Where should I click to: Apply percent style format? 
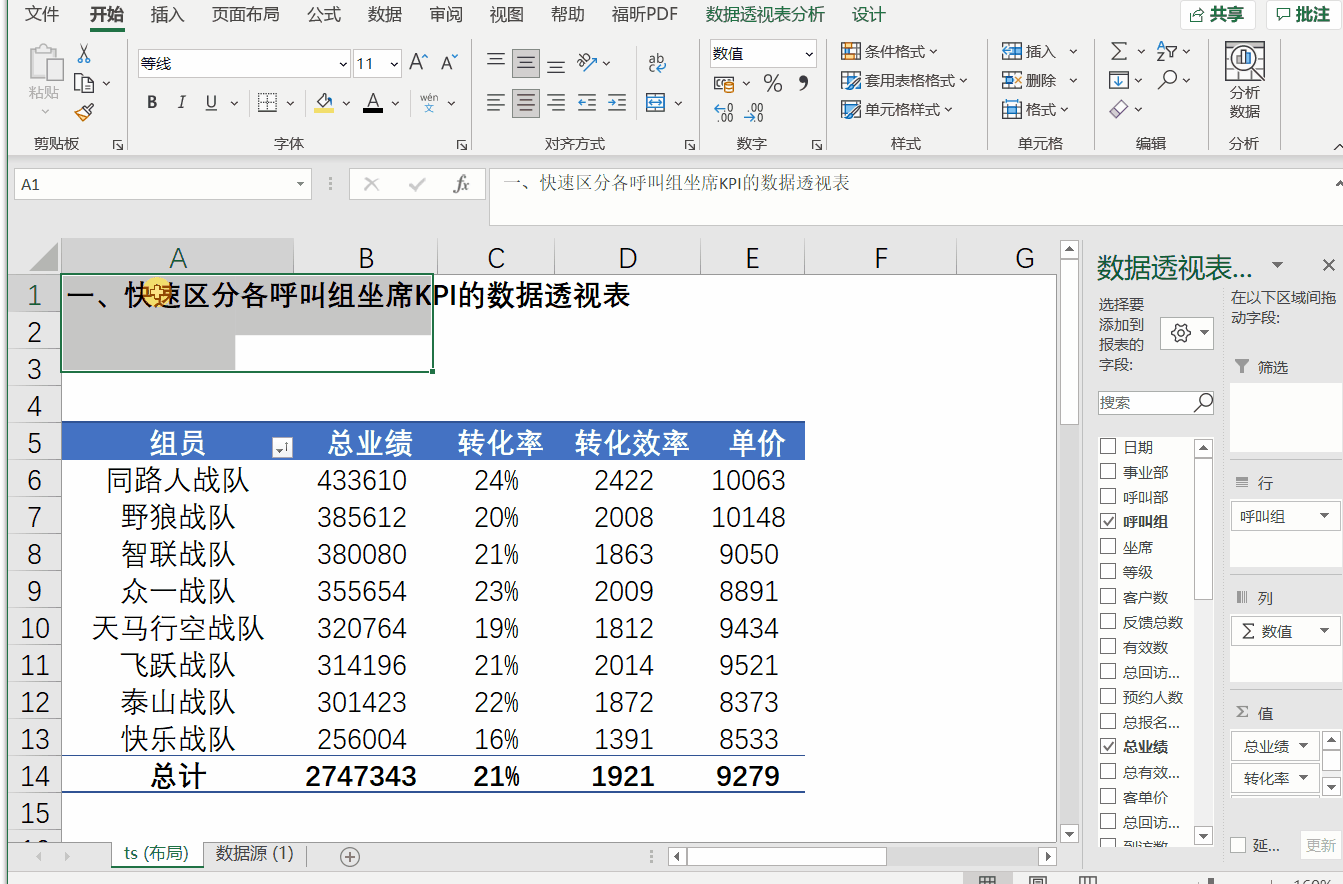773,83
